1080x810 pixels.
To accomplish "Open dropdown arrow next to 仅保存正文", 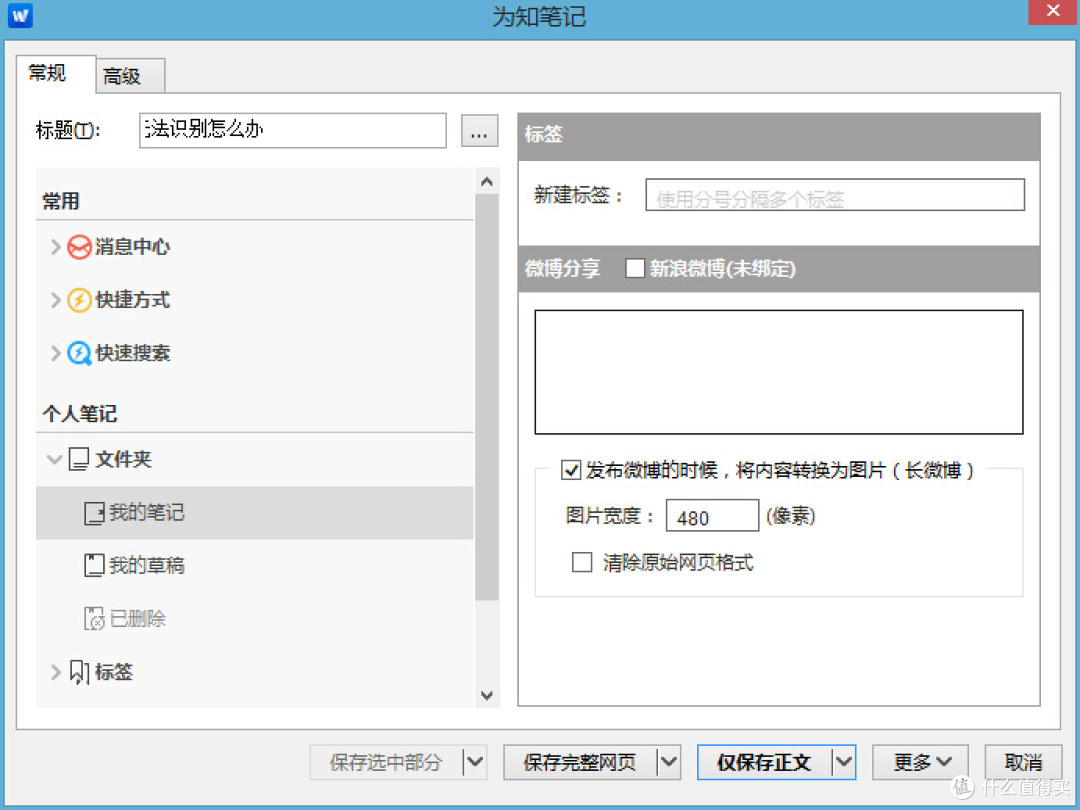I will click(844, 762).
